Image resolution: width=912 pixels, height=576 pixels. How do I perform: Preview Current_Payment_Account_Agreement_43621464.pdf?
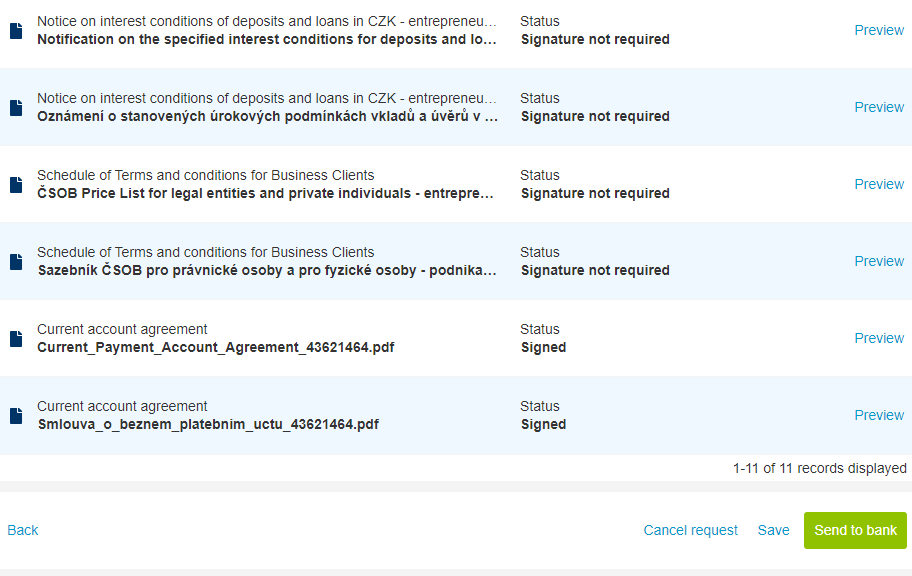click(879, 338)
